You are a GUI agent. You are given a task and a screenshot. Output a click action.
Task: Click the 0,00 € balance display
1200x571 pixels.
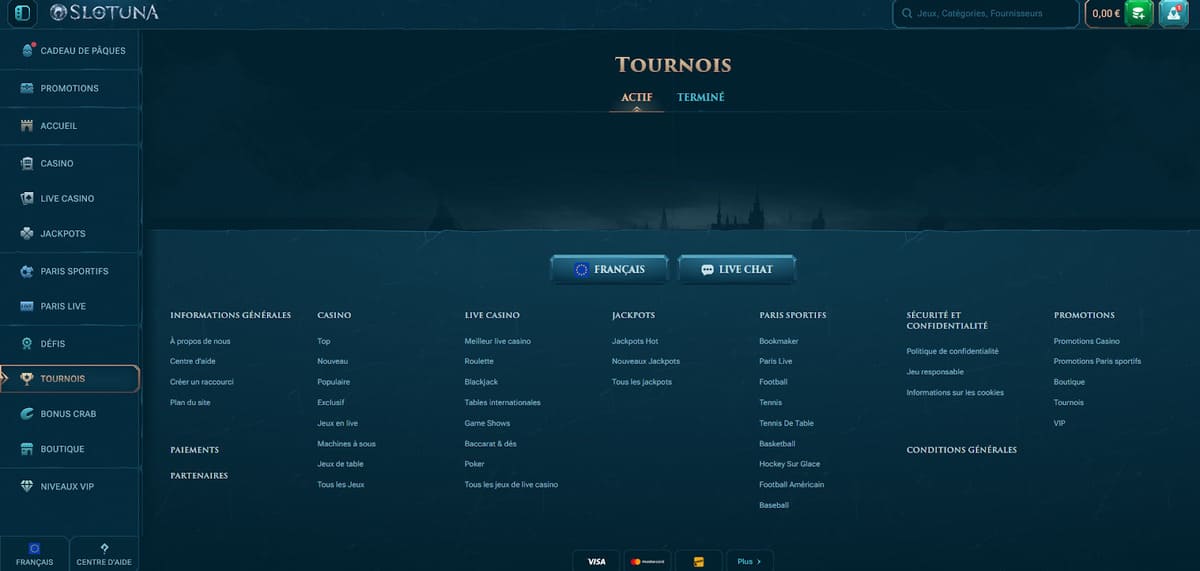(x=1105, y=14)
